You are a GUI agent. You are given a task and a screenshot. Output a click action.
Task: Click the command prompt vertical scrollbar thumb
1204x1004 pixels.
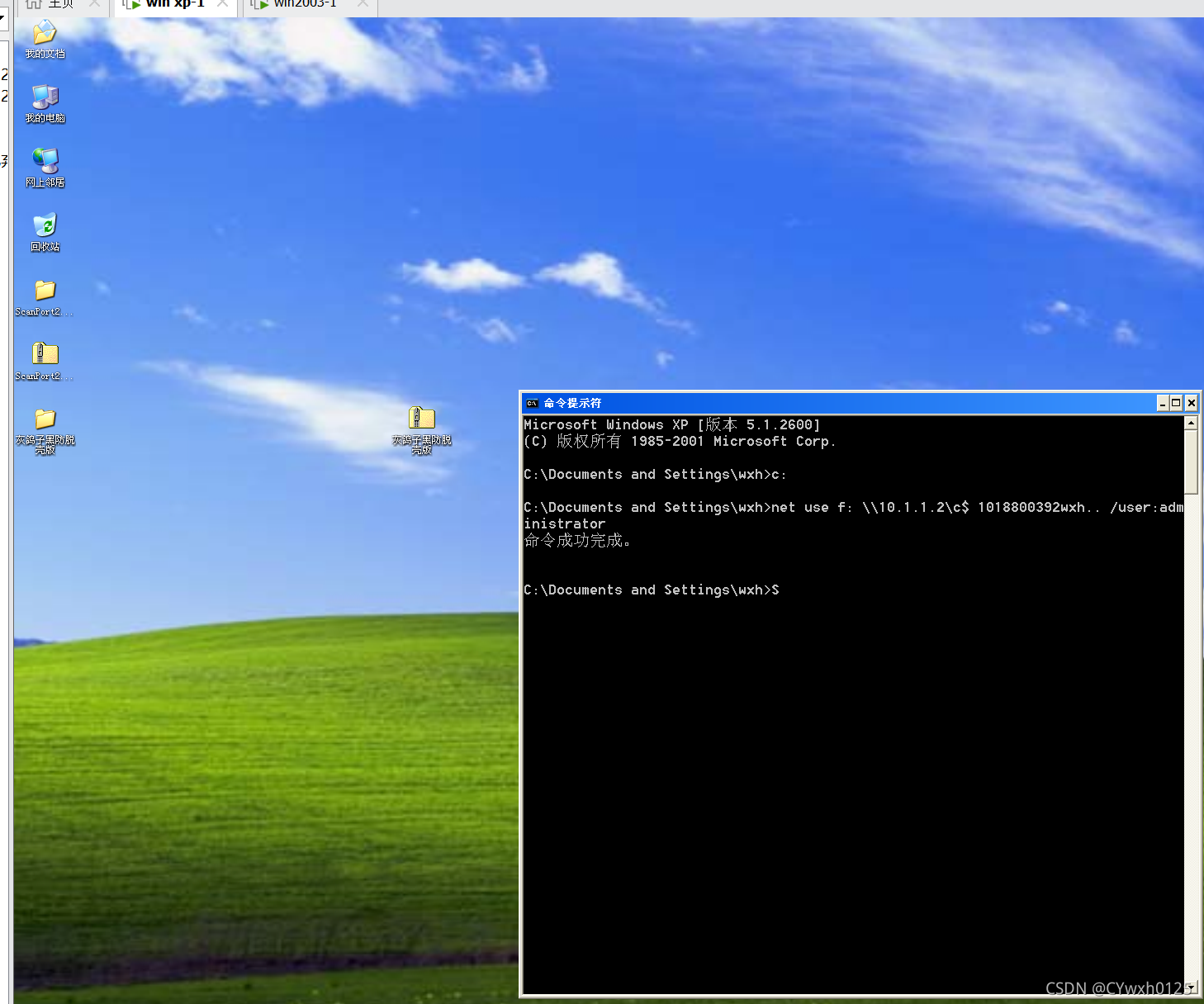tap(1191, 462)
